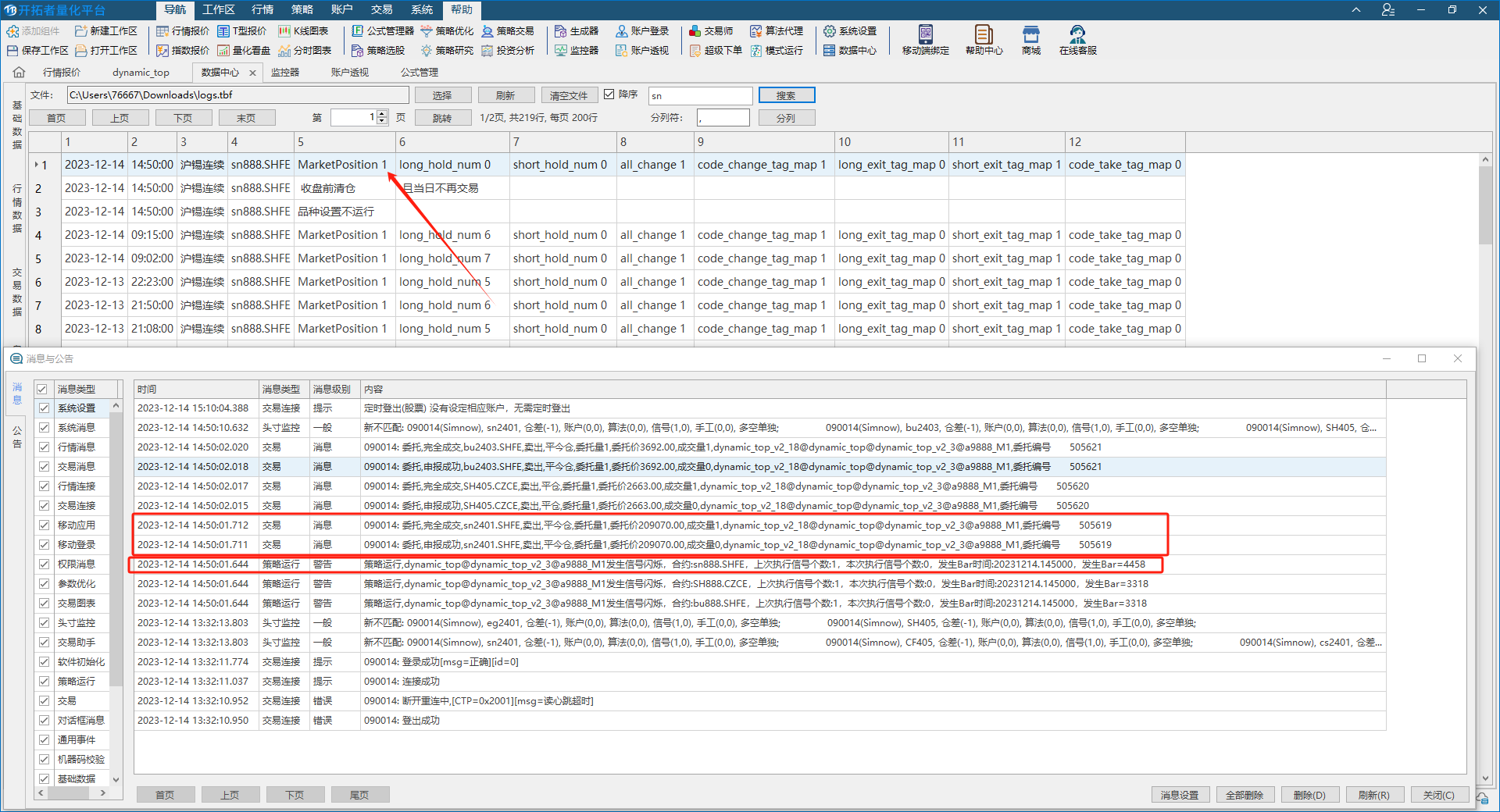Open 算法代理 algorithm agent
This screenshot has width=1500, height=812.
point(777,31)
